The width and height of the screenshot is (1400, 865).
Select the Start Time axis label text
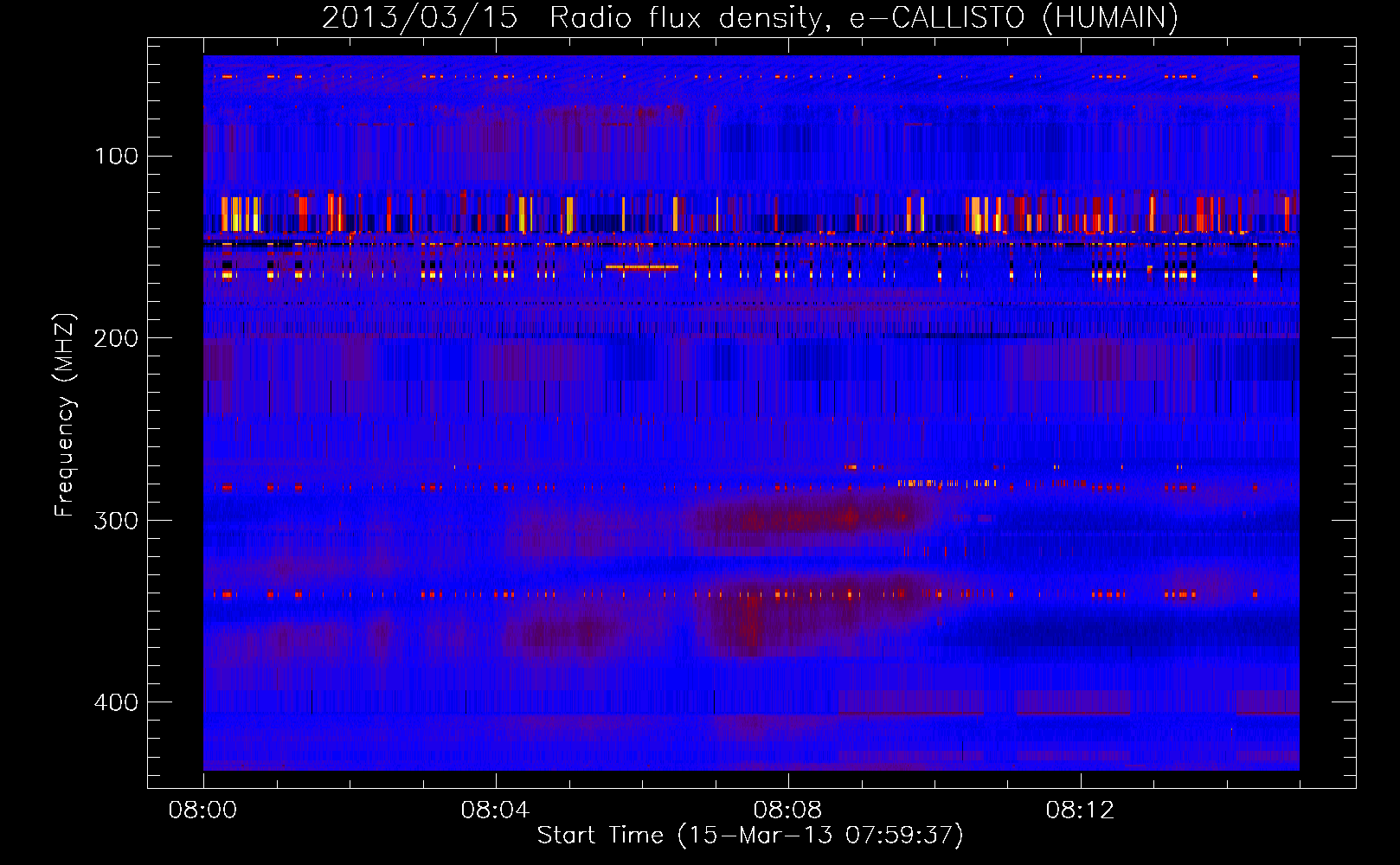(x=750, y=836)
